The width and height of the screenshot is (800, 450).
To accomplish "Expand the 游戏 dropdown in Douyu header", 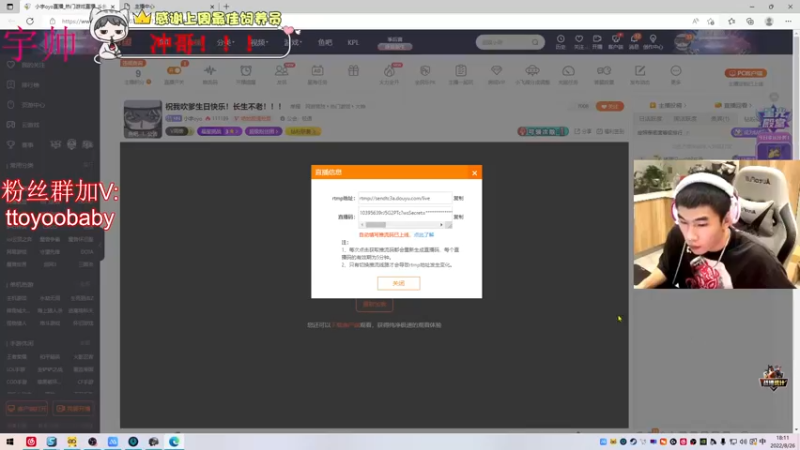I will click(293, 42).
